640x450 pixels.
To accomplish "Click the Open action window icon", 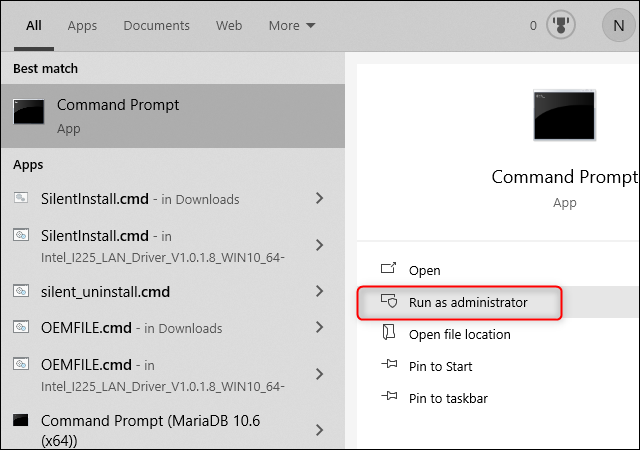I will tap(388, 268).
